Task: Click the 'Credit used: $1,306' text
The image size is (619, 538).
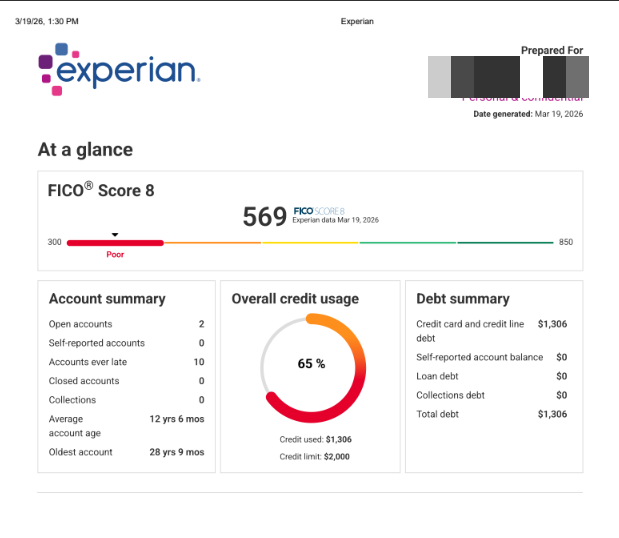Action: tap(315, 439)
